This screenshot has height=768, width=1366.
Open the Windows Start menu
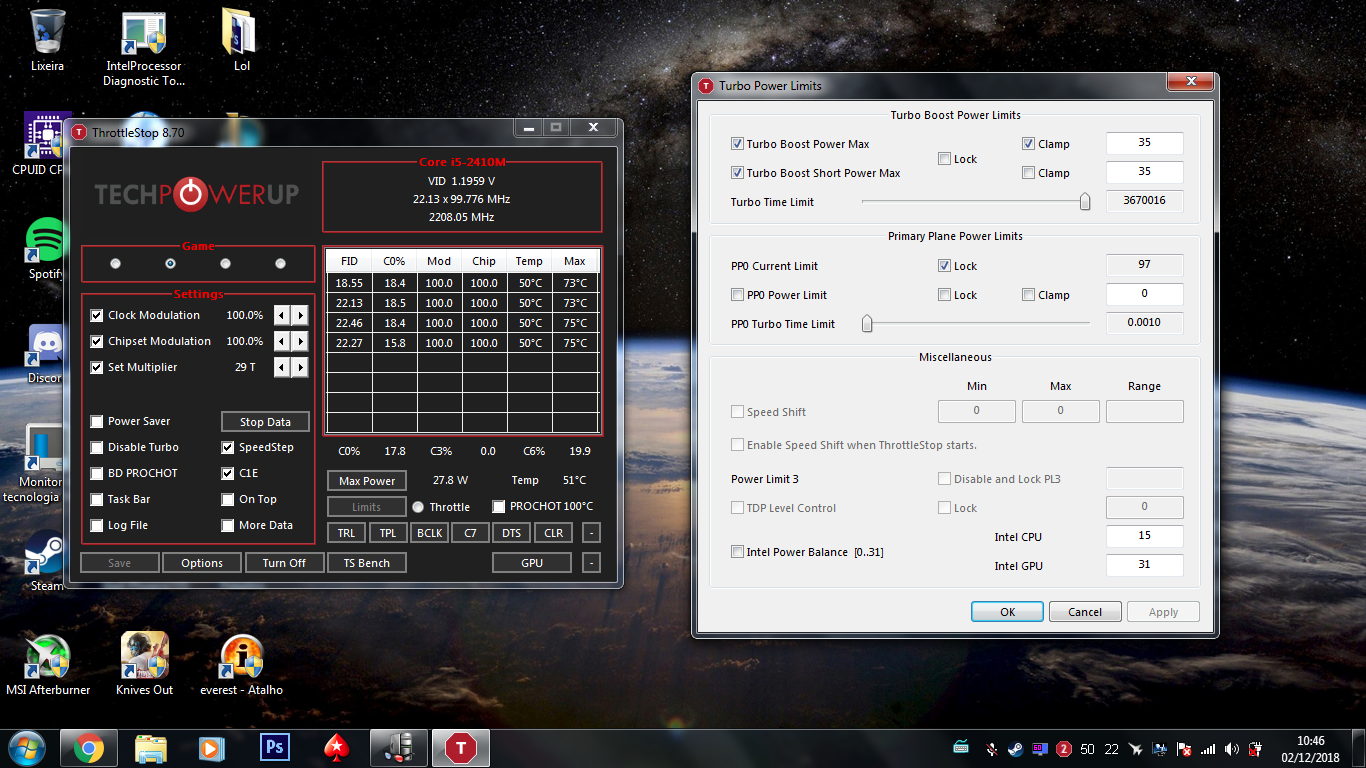[x=26, y=747]
